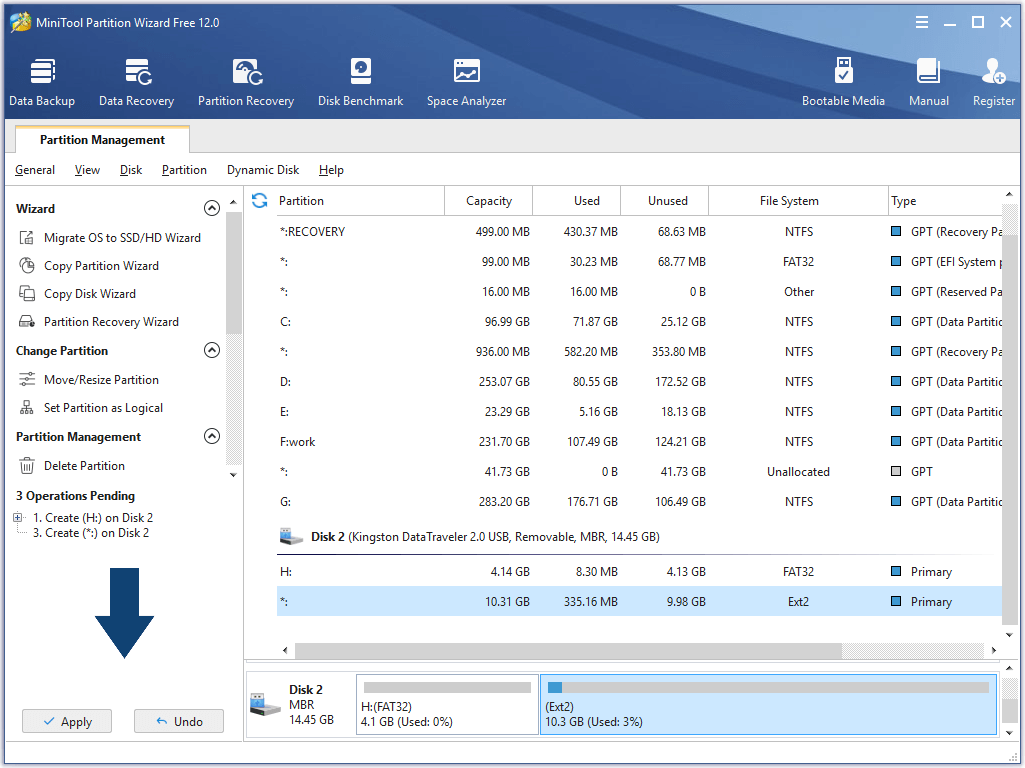The image size is (1025, 768).
Task: Undo the last pending operation
Action: pos(178,722)
